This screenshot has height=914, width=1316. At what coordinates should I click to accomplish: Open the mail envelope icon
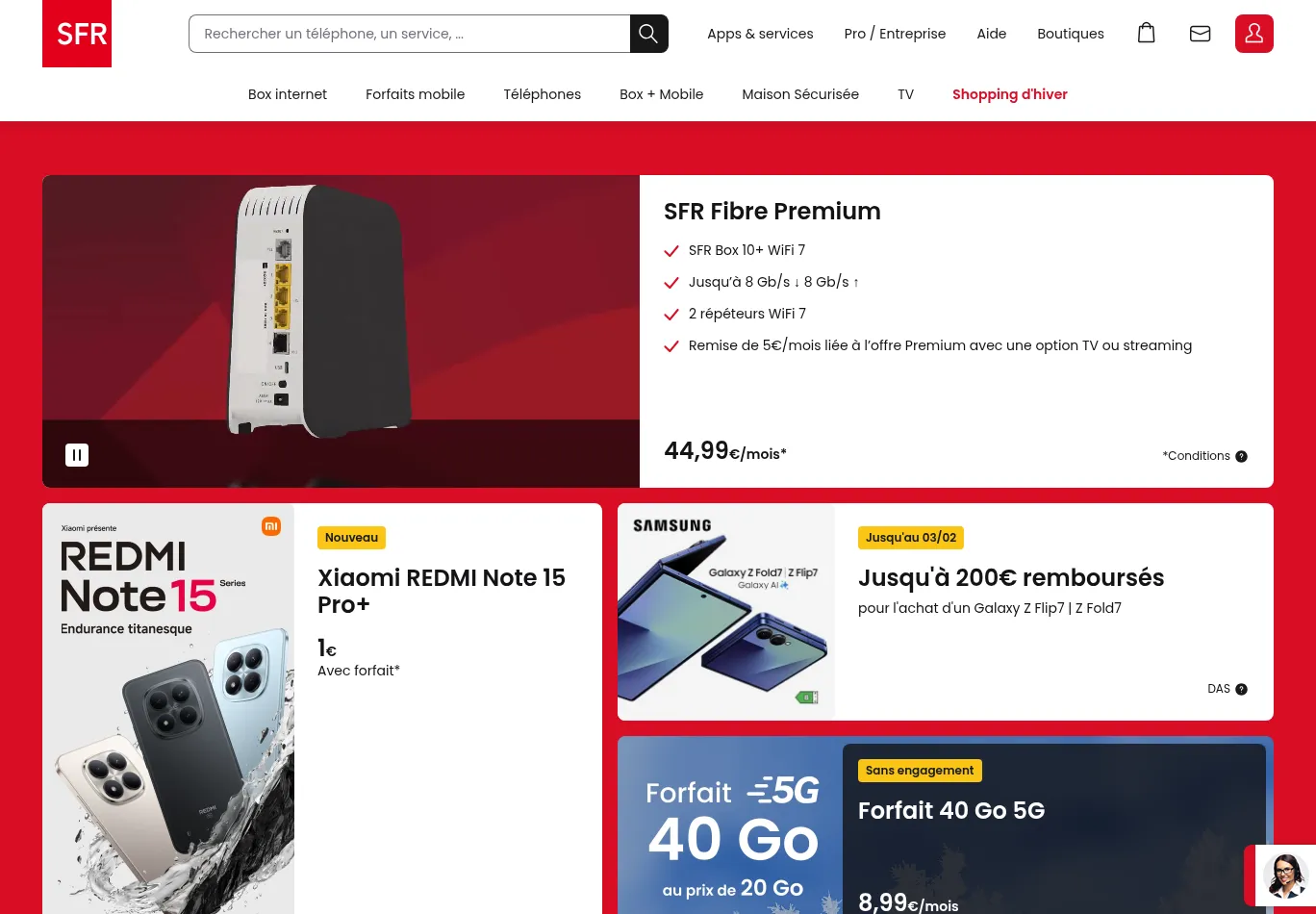pos(1201,34)
